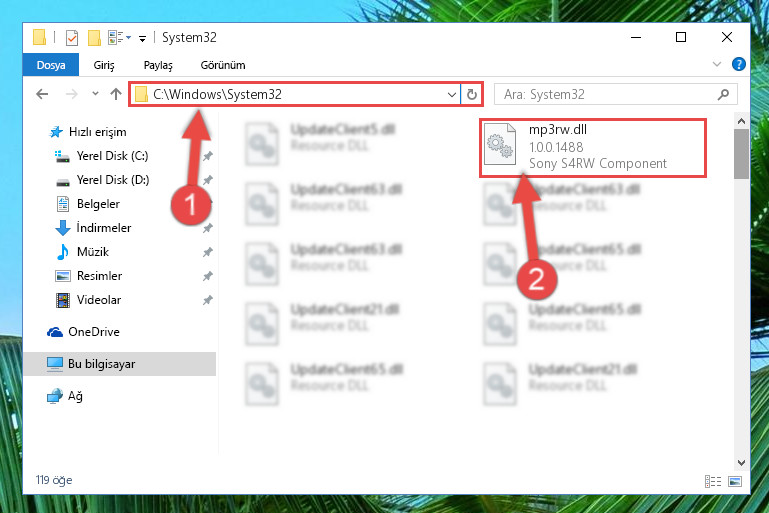
Task: Switch to large icons view layout
Action: tap(735, 482)
